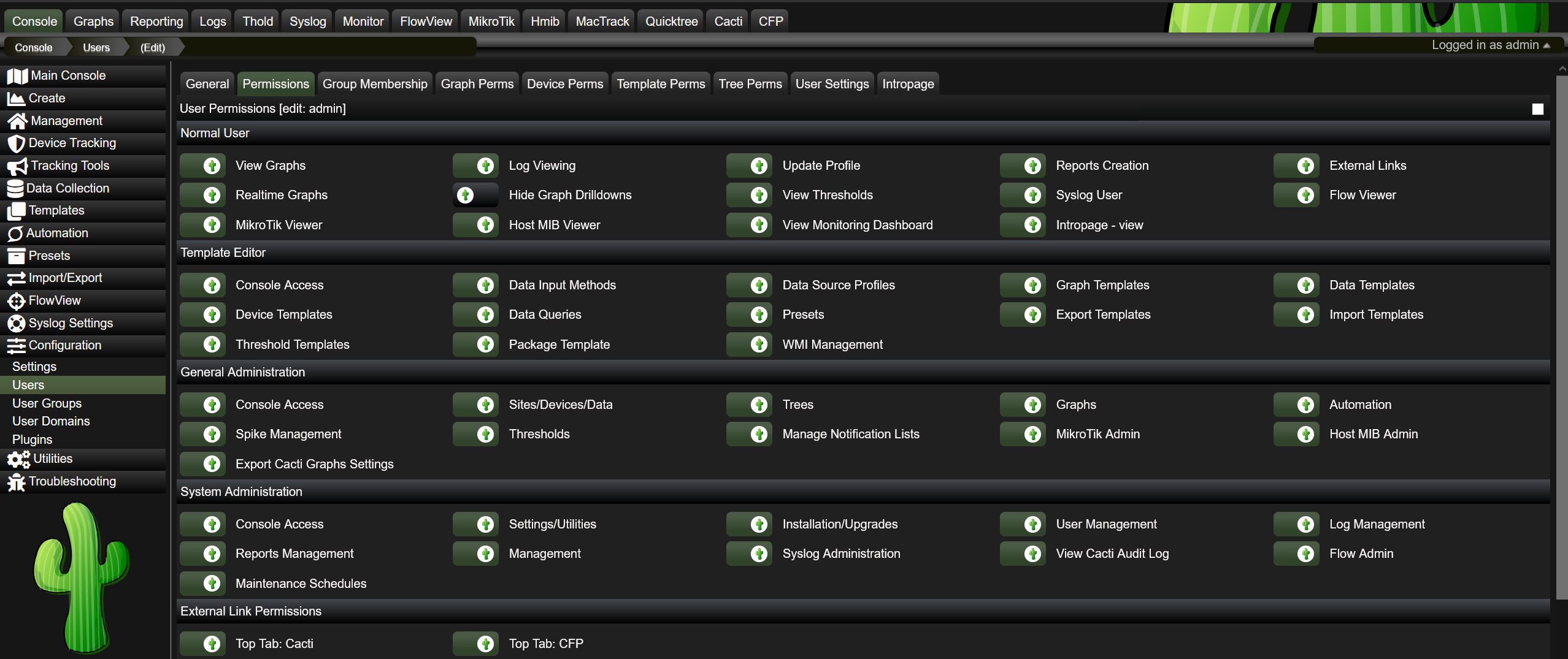The image size is (1568, 659).
Task: Disable the View Graphs permission toggle
Action: tap(202, 166)
